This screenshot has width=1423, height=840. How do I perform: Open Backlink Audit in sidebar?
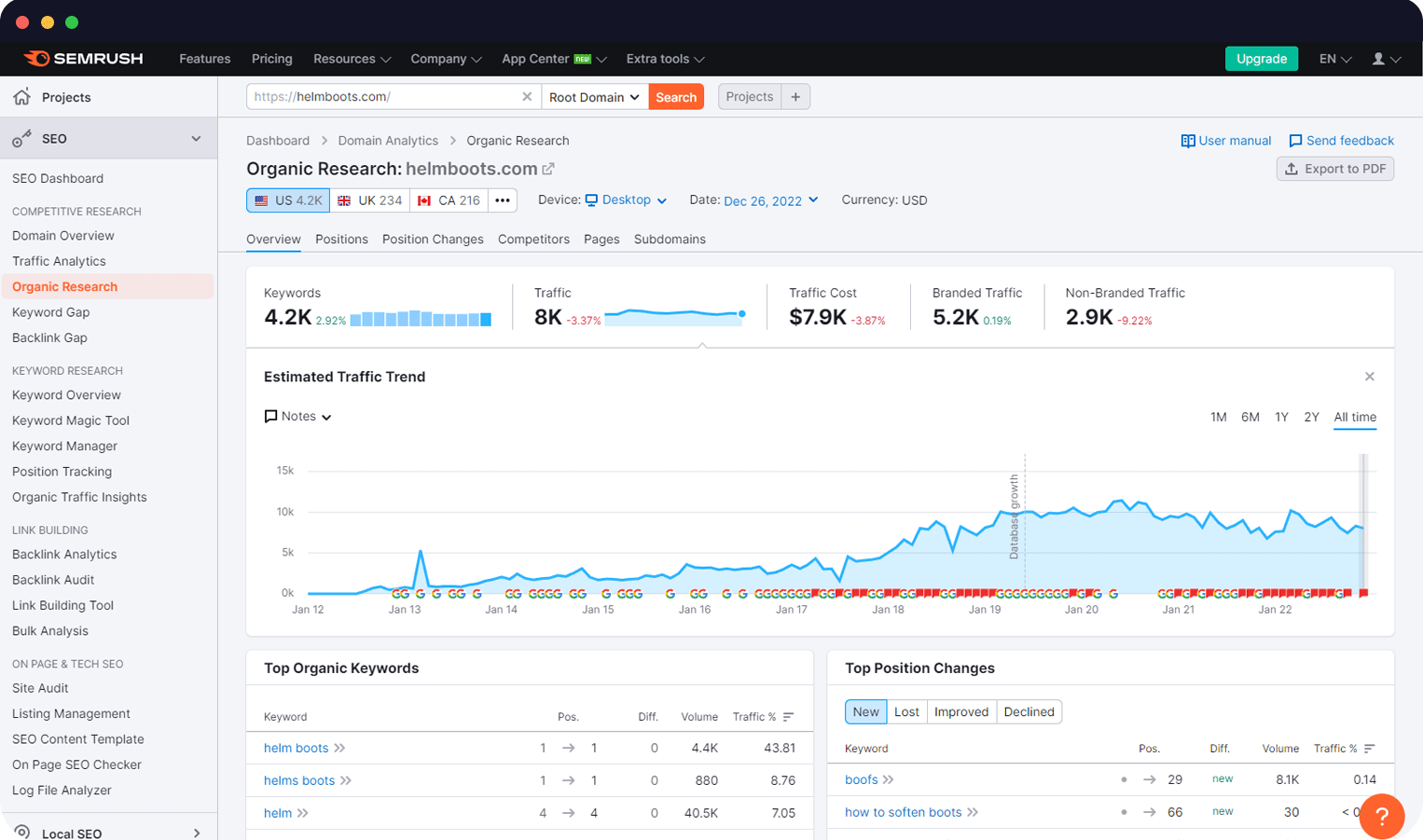pyautogui.click(x=53, y=580)
